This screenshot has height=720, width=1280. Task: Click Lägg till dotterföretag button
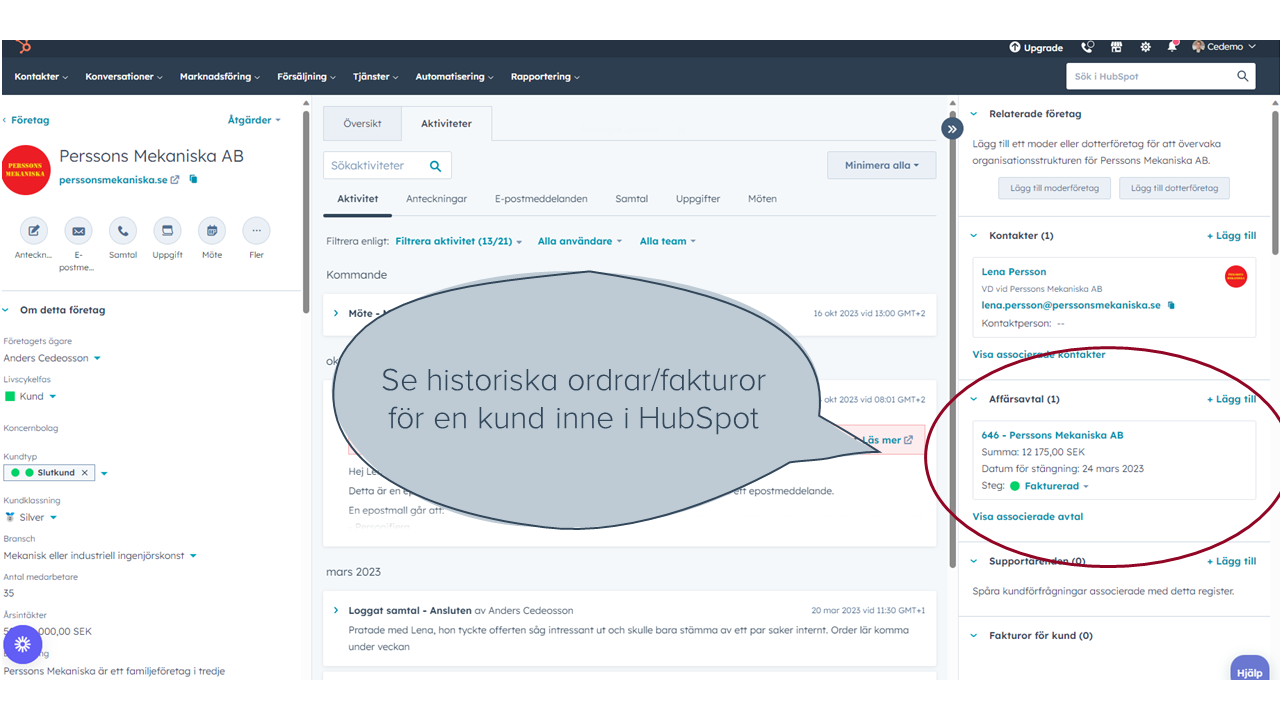(x=1174, y=188)
